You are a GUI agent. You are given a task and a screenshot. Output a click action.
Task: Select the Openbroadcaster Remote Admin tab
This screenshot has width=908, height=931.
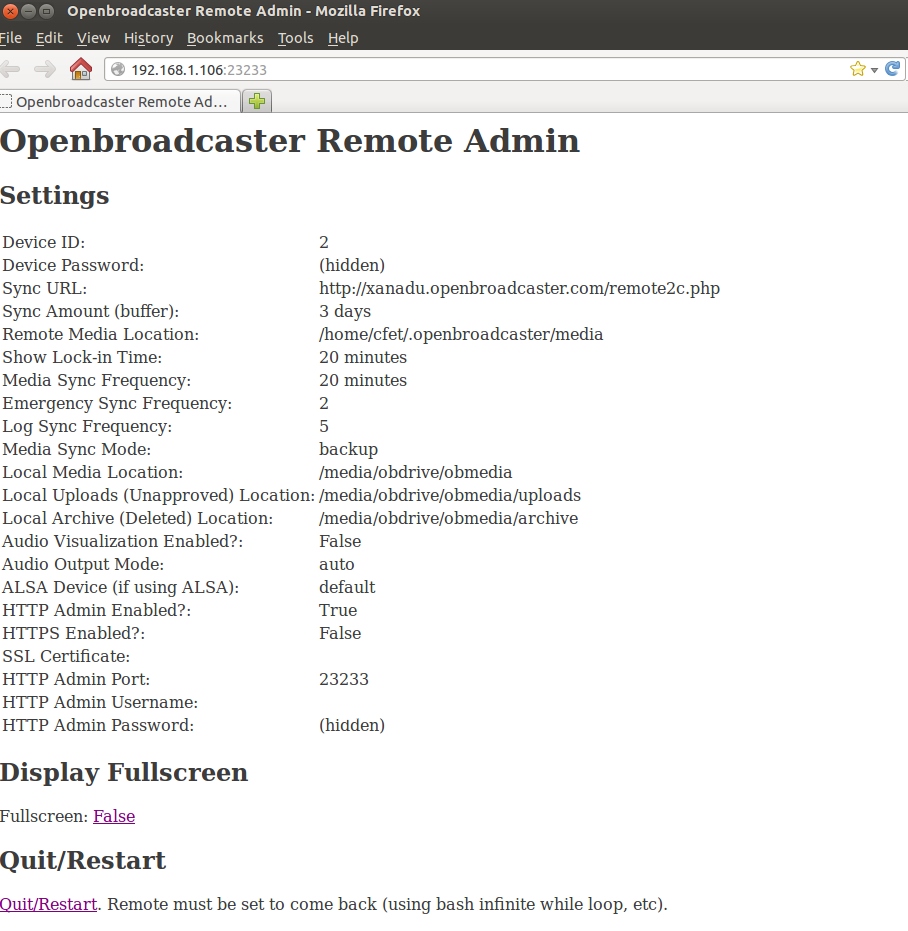[120, 102]
